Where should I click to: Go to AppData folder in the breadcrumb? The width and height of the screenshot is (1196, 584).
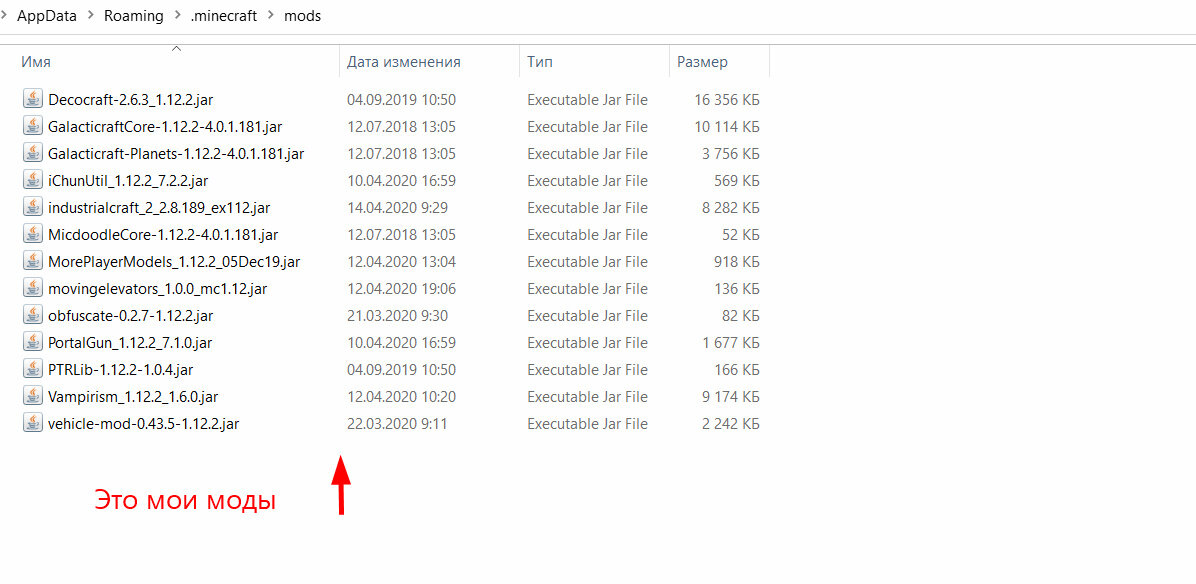click(47, 16)
